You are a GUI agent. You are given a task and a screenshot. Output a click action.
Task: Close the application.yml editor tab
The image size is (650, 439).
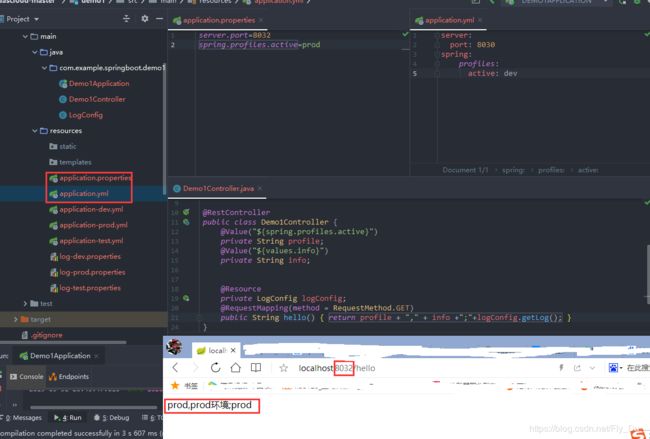(480, 20)
